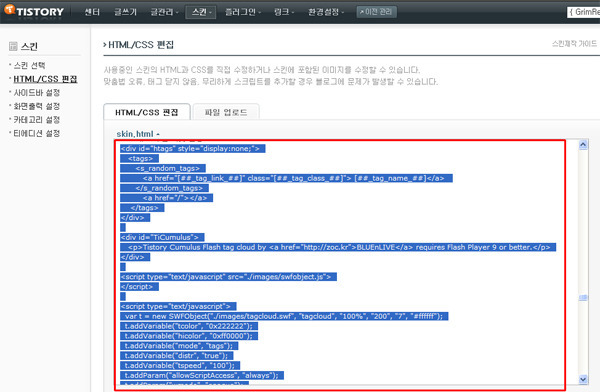
Task: Click the Tistory Cumulus Flash paragraph line
Action: (338, 247)
